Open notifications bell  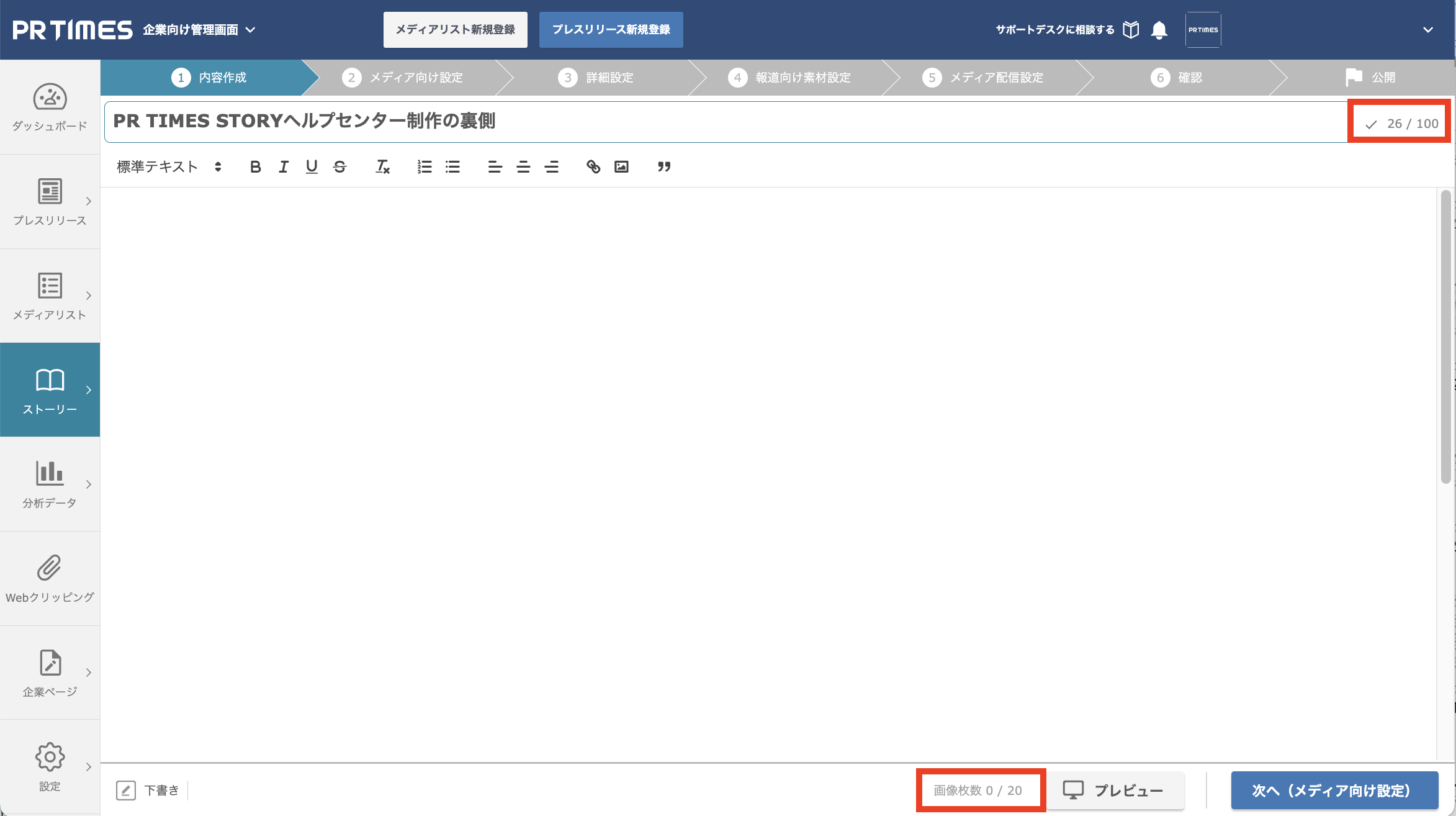[1159, 30]
